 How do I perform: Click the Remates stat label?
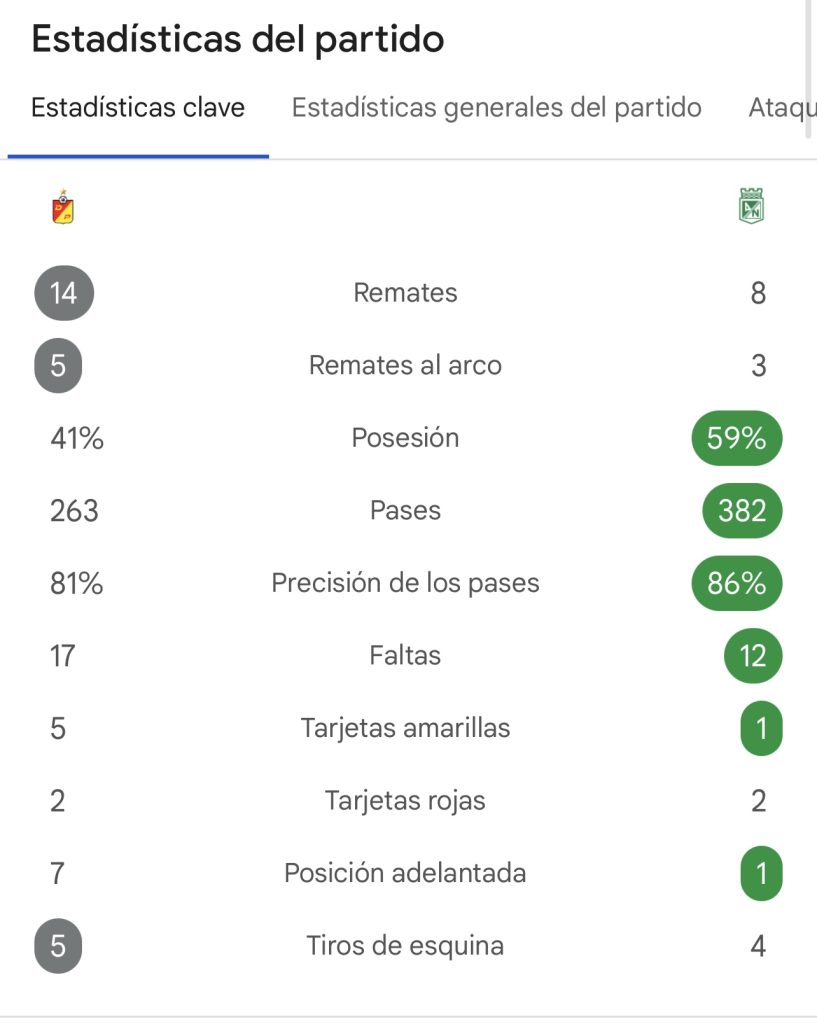(x=405, y=293)
